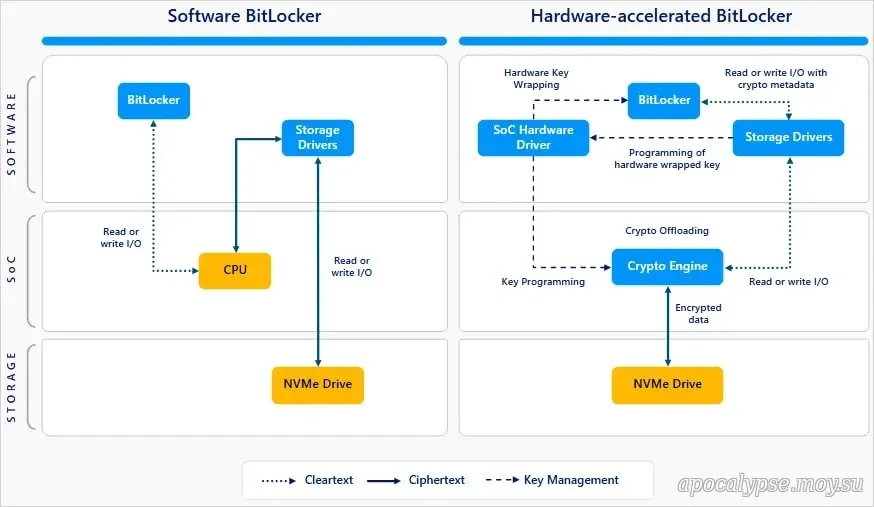The height and width of the screenshot is (507, 874).
Task: Click the solid arrow icon beside Ciphertext
Action: click(383, 481)
